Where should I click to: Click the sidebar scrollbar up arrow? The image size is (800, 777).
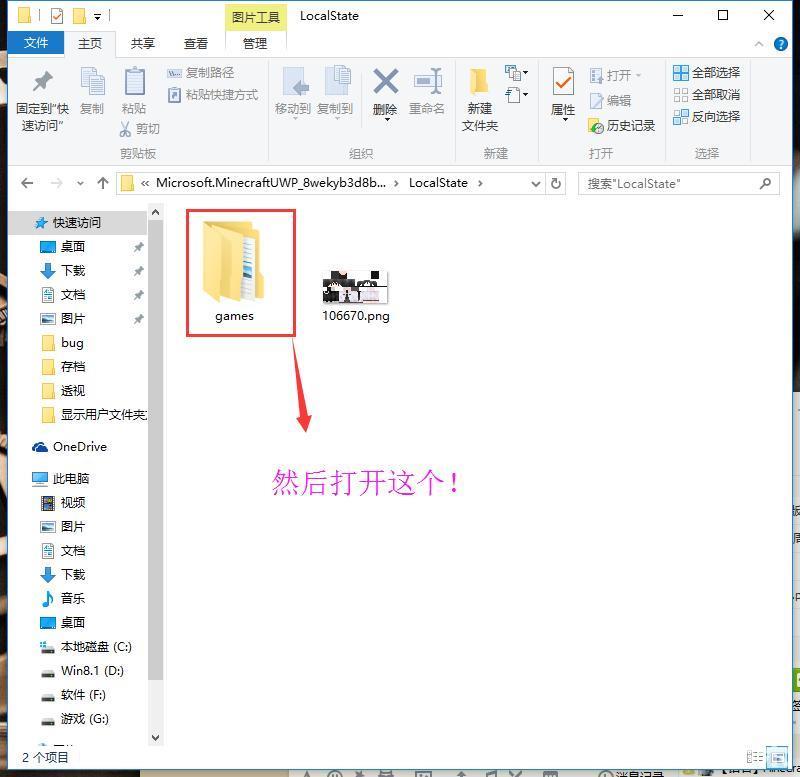coord(156,212)
